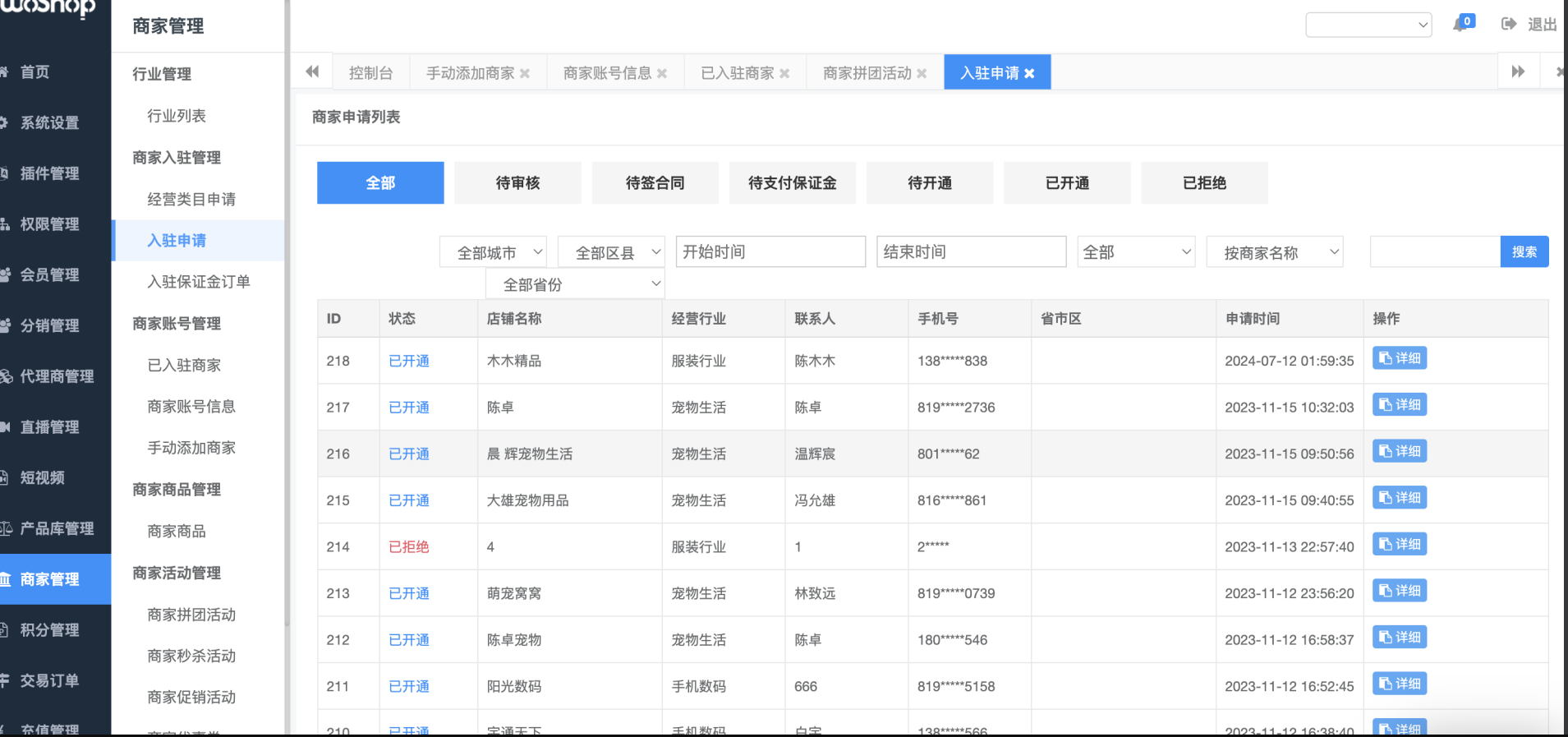Viewport: 1568px width, 737px height.
Task: Select the 全部 filter tab
Action: click(380, 182)
